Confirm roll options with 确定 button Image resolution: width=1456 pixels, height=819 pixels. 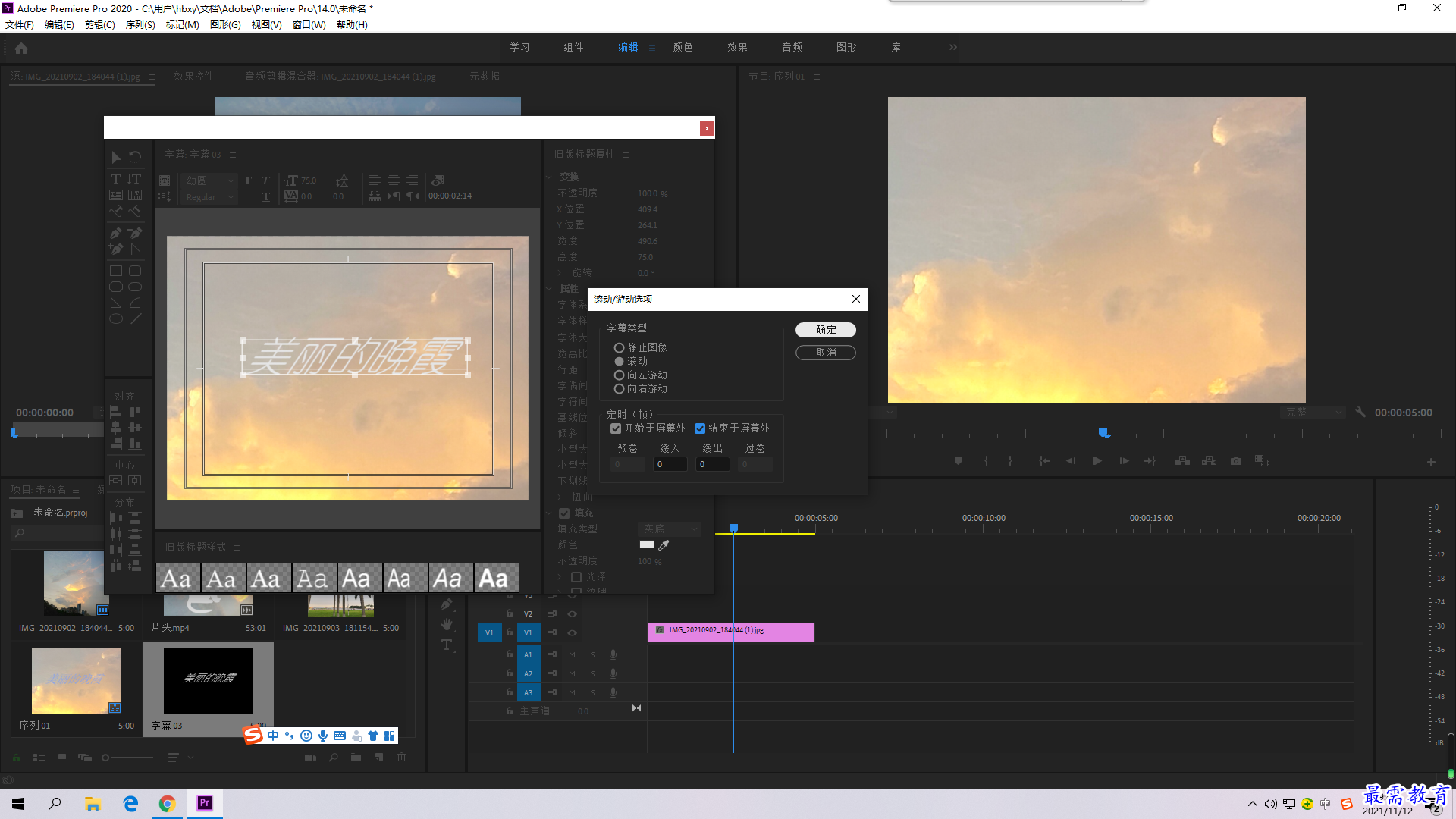point(826,330)
